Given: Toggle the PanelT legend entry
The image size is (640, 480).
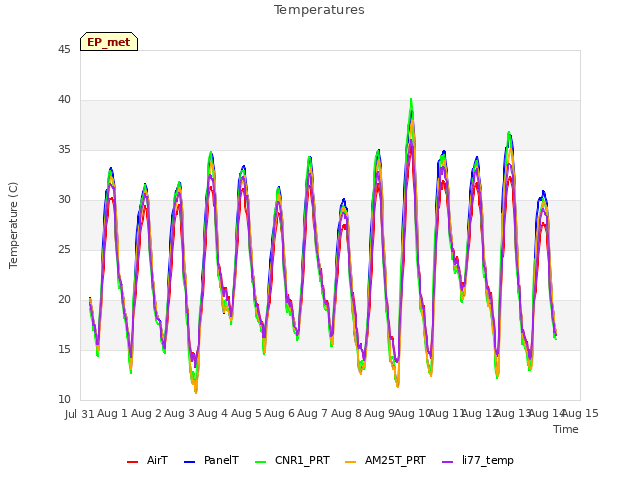Looking at the screenshot, I should point(211,461).
